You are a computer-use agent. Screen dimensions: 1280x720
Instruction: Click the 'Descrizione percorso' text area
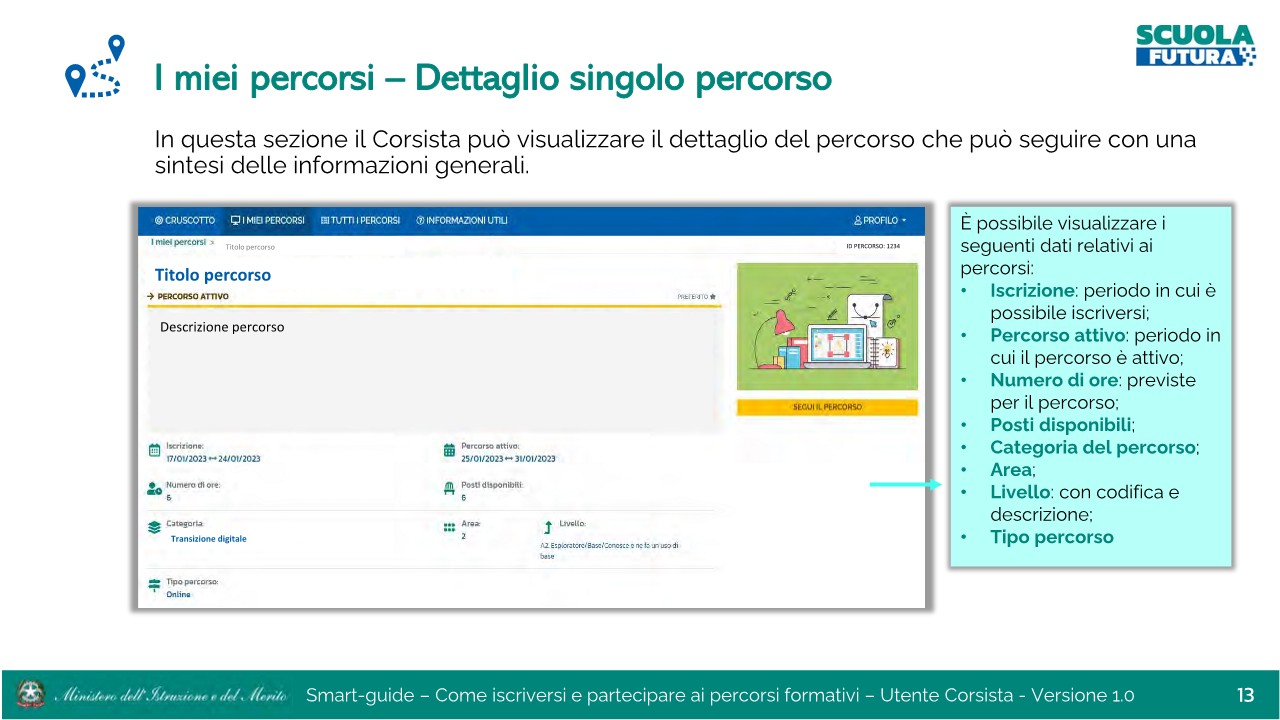435,370
